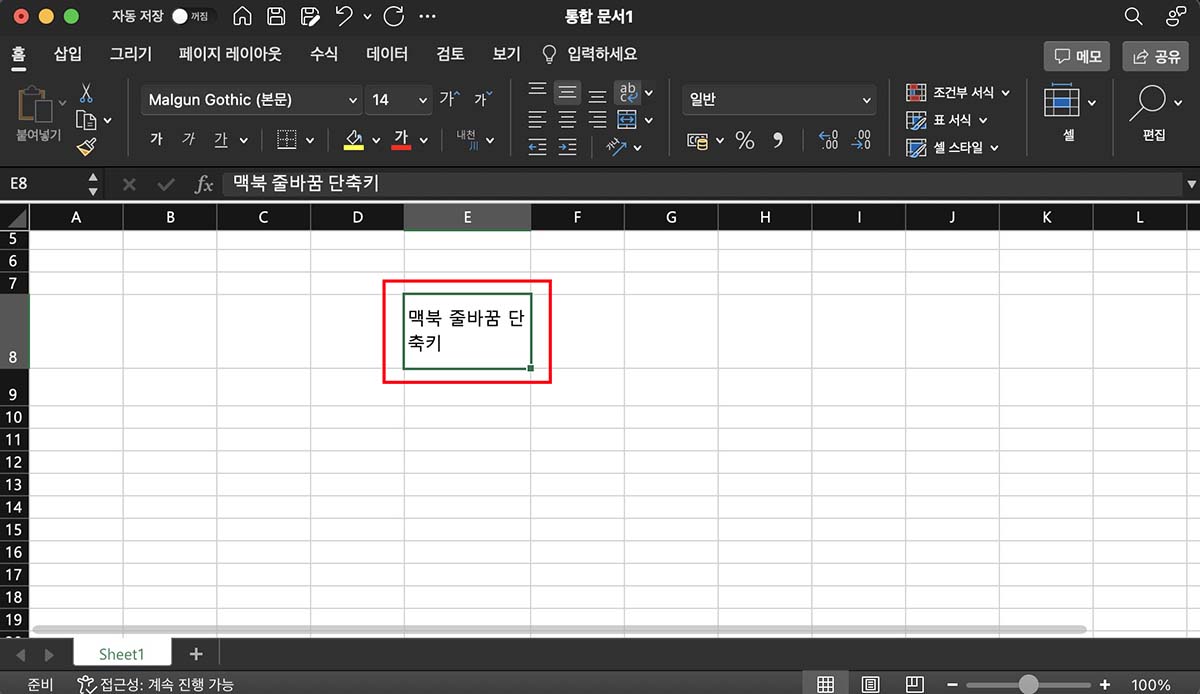Toggle underline 가 formatting
This screenshot has width=1200, height=694.
coord(220,140)
